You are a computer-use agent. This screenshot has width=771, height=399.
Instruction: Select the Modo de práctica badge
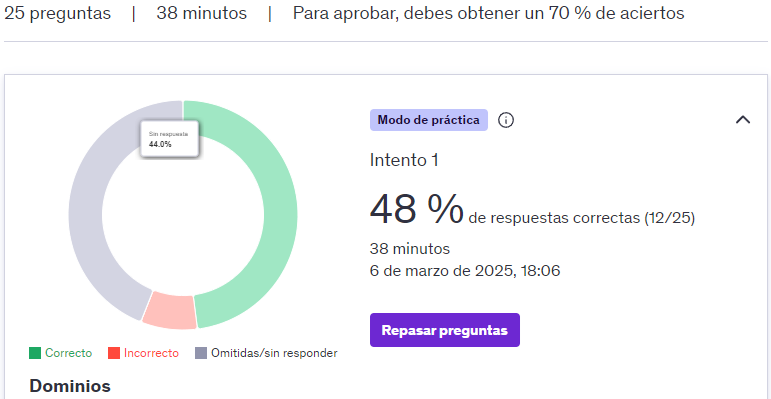pos(429,120)
